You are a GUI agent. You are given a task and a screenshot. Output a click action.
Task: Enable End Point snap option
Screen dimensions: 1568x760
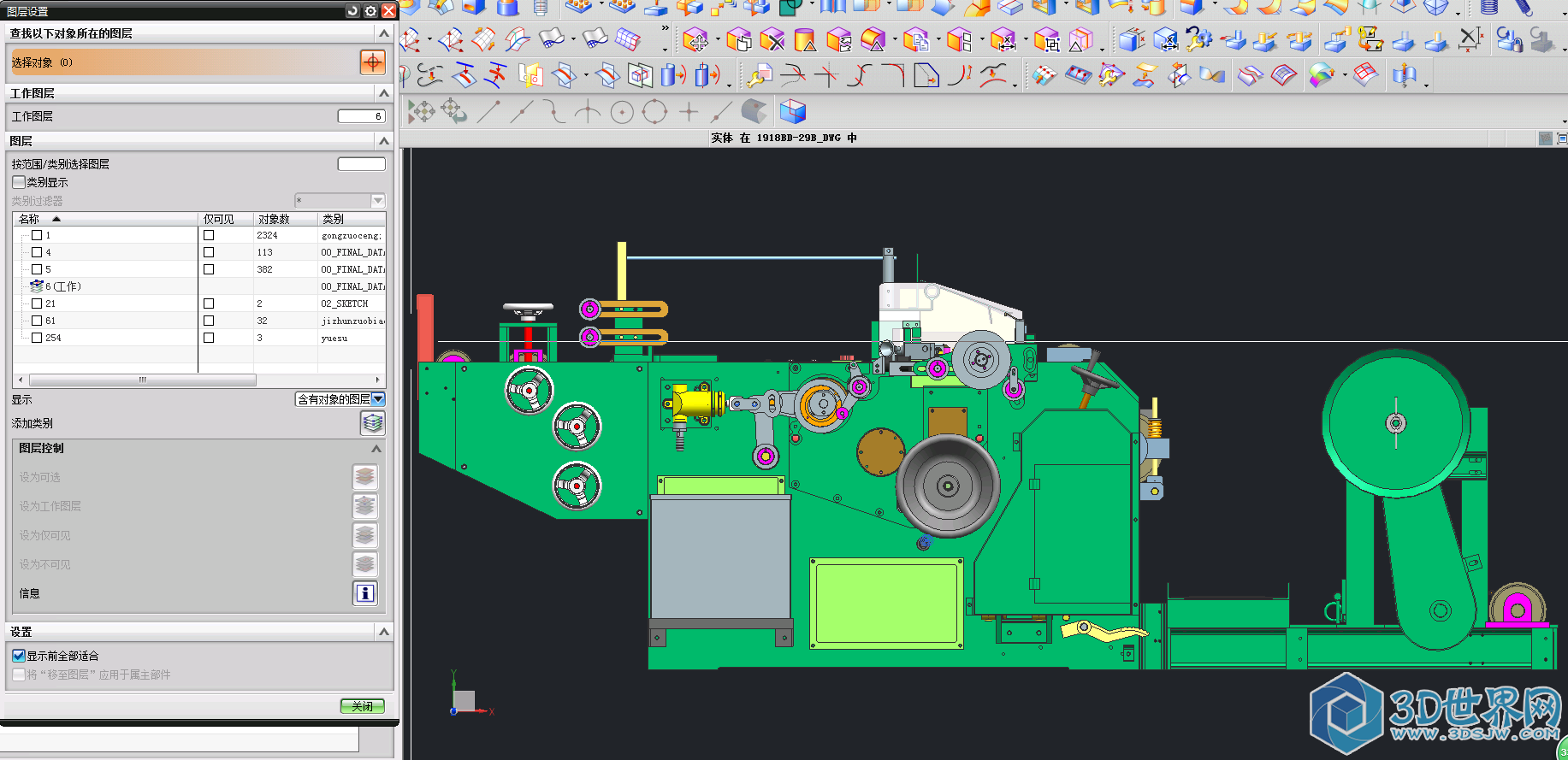(x=488, y=112)
